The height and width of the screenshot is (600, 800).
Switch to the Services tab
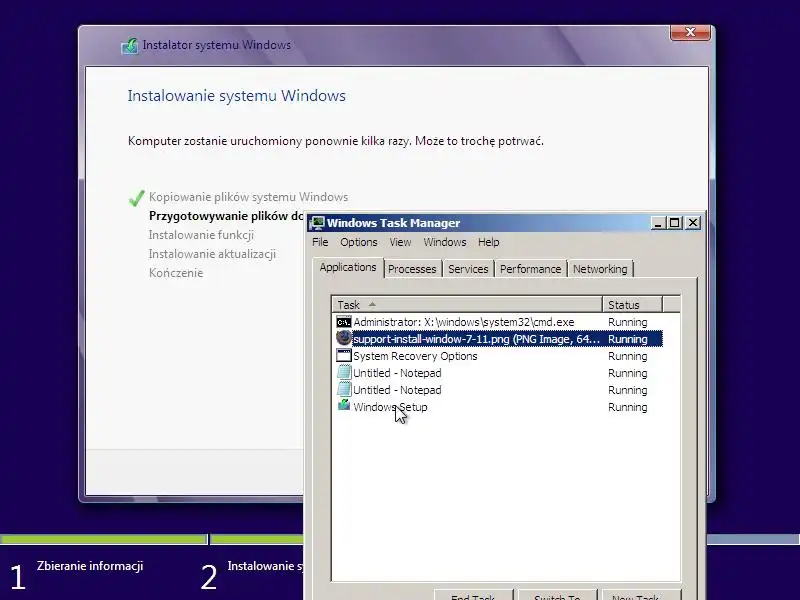point(468,269)
